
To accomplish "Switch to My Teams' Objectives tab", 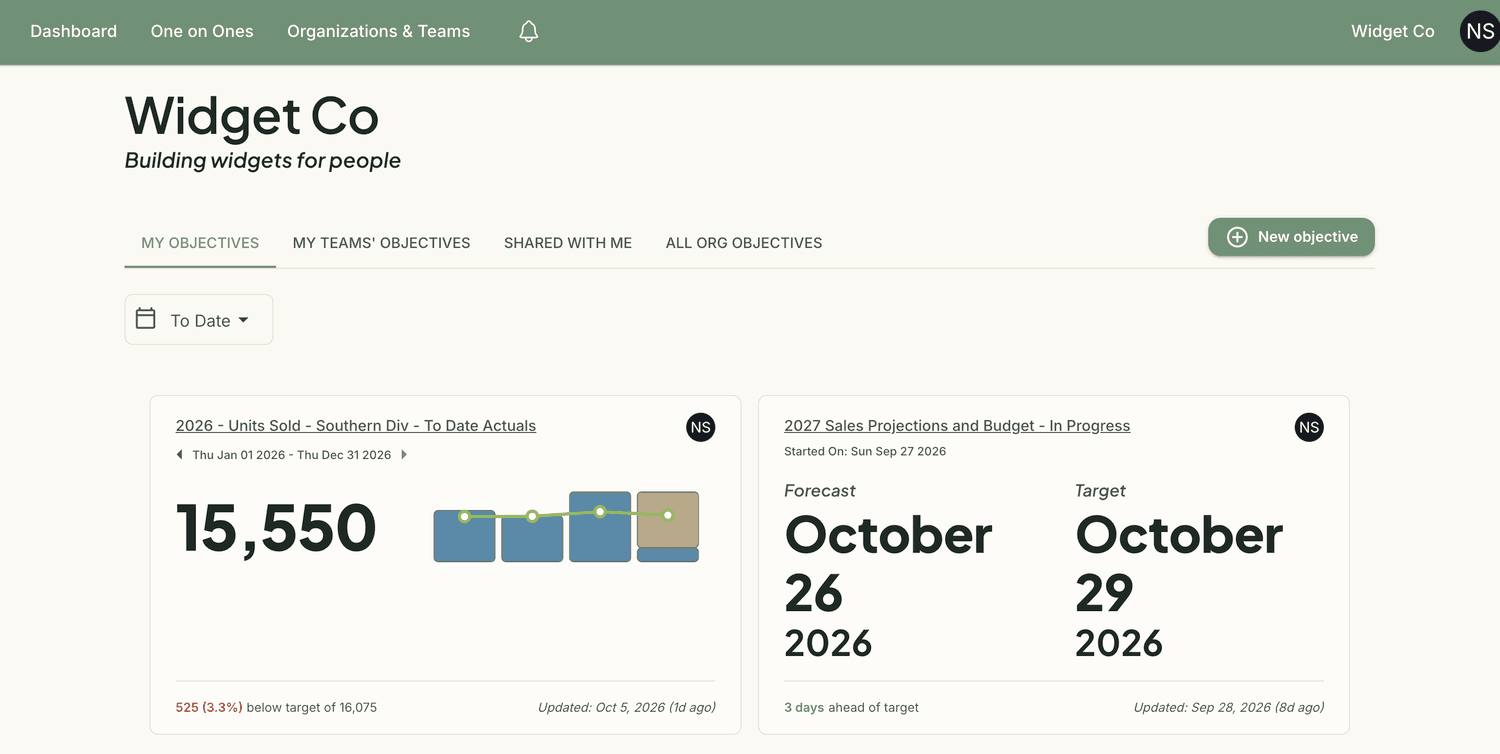I will coord(381,243).
